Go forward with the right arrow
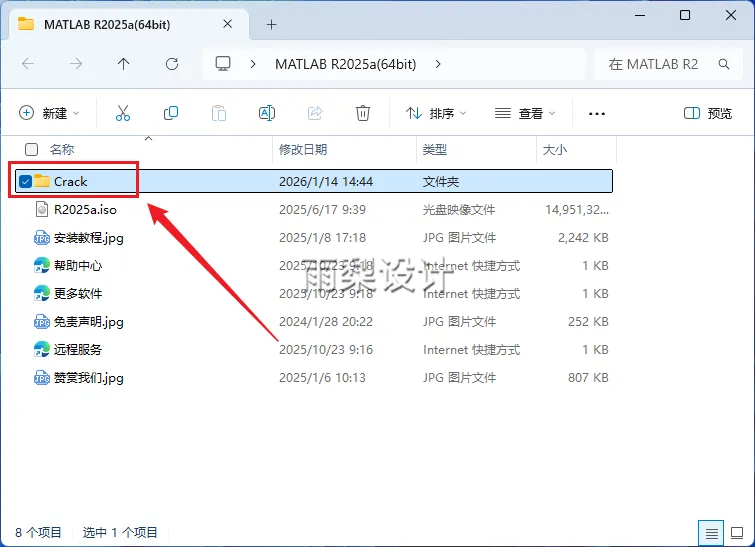755x547 pixels. (x=76, y=64)
